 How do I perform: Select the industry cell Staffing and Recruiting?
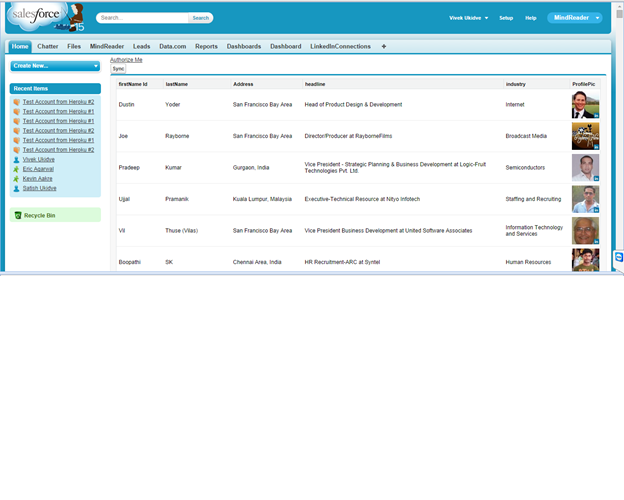(x=533, y=199)
